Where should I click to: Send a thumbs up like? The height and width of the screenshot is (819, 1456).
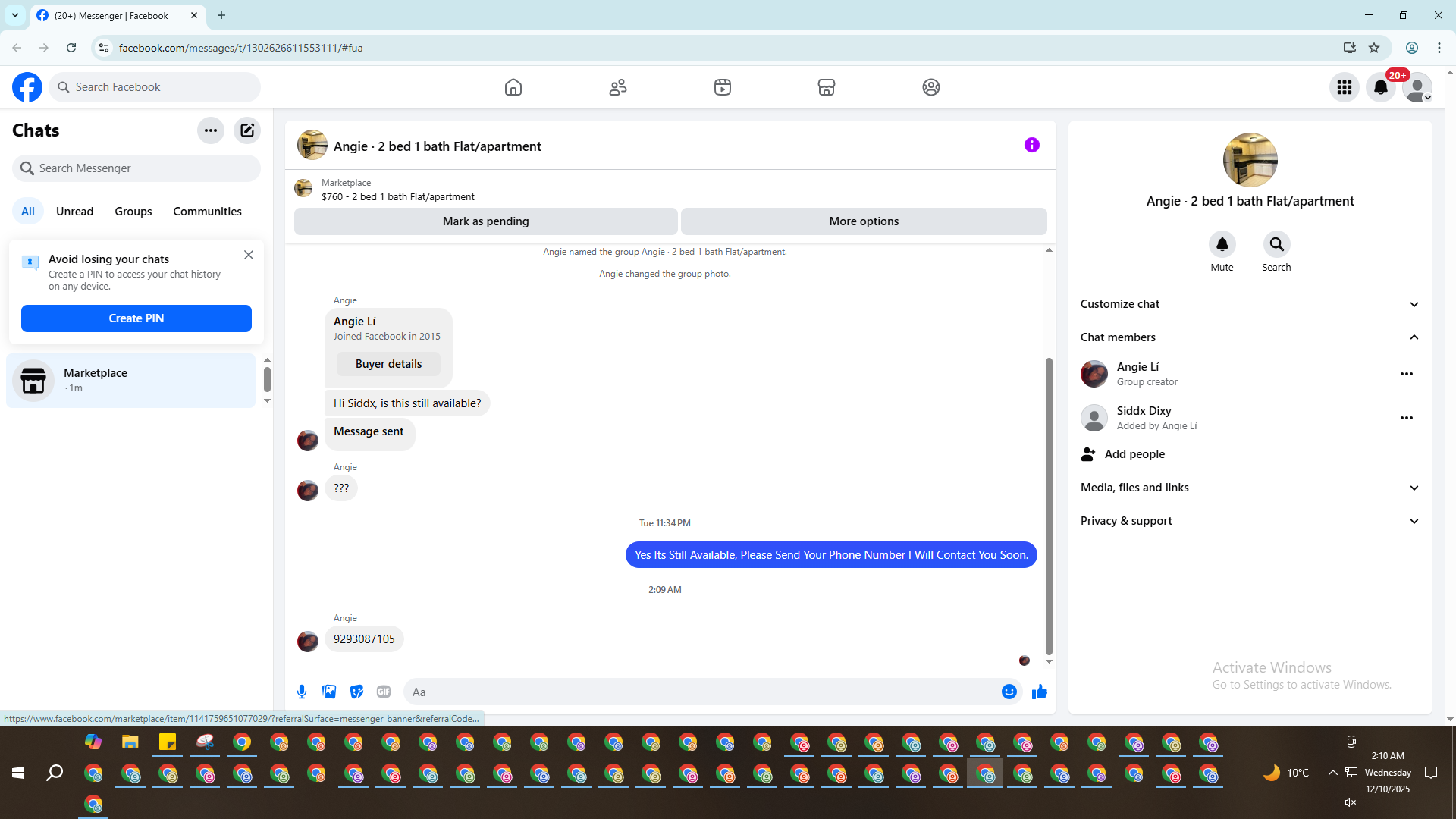coord(1039,692)
